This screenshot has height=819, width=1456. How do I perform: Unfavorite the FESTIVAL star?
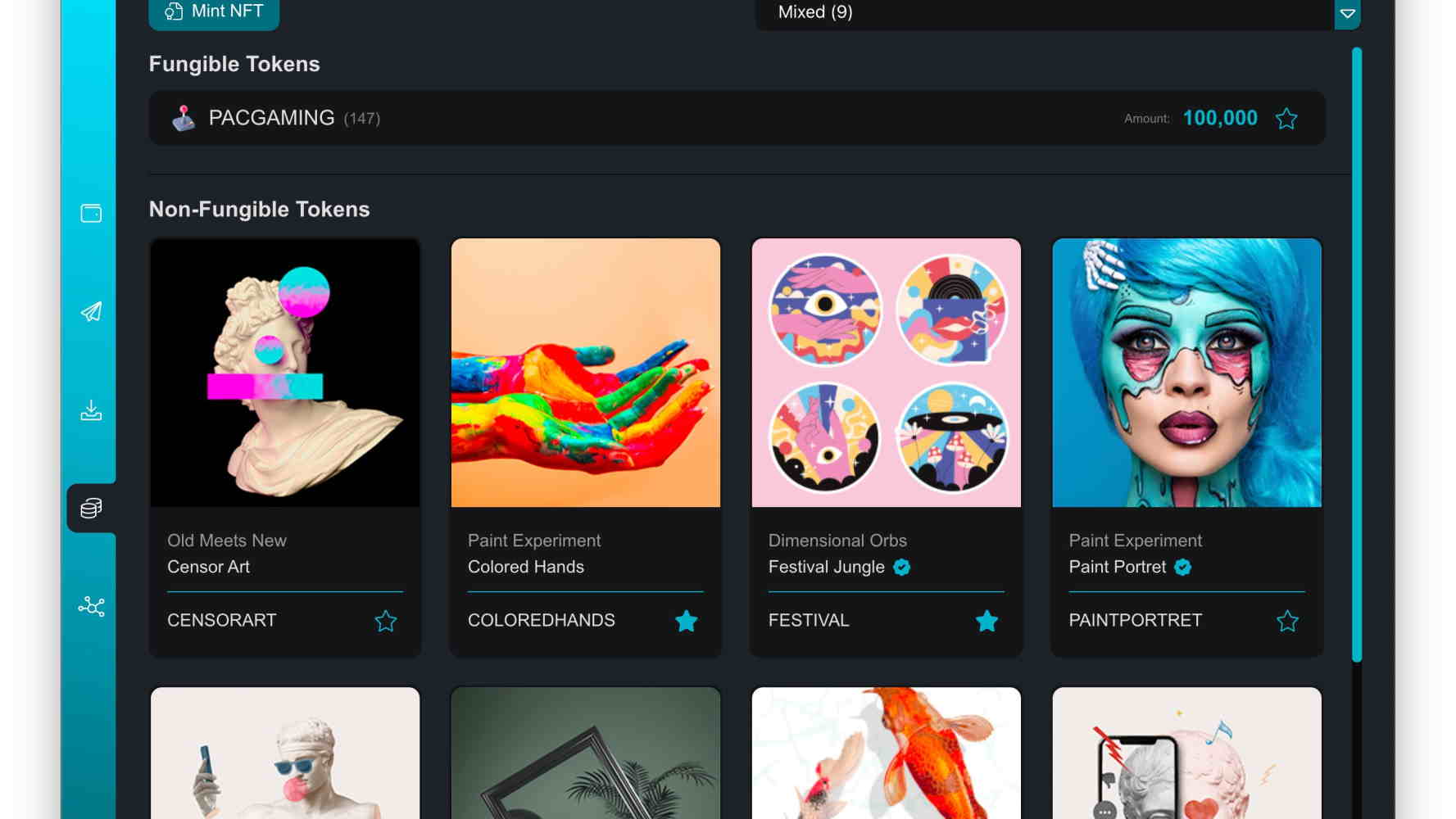(987, 621)
